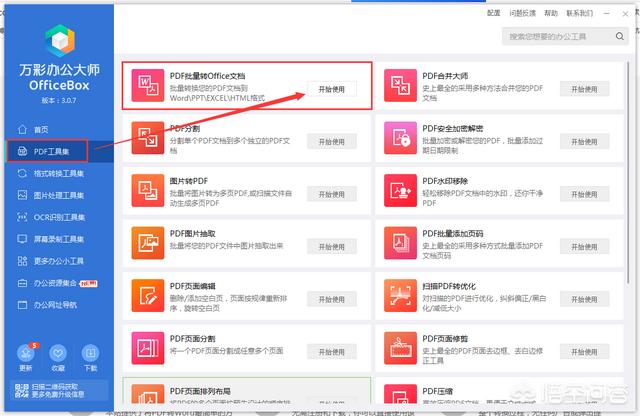
Task: Click the PDF合并大师 title text
Action: click(x=445, y=76)
